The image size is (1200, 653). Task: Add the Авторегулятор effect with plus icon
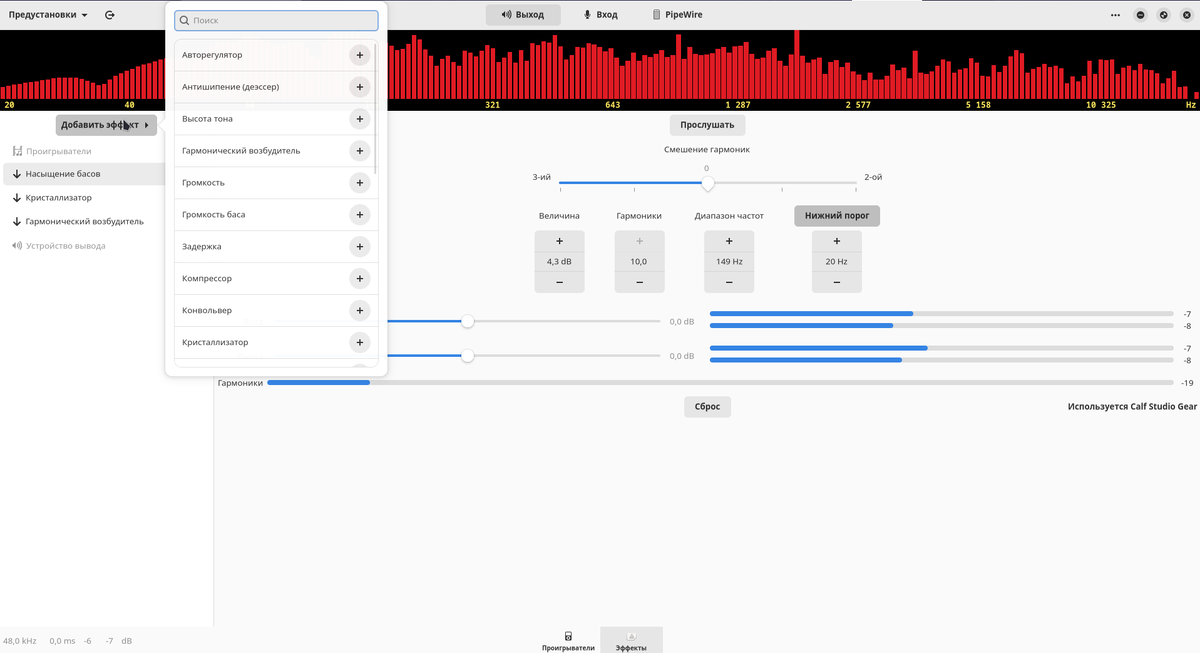pyautogui.click(x=360, y=55)
